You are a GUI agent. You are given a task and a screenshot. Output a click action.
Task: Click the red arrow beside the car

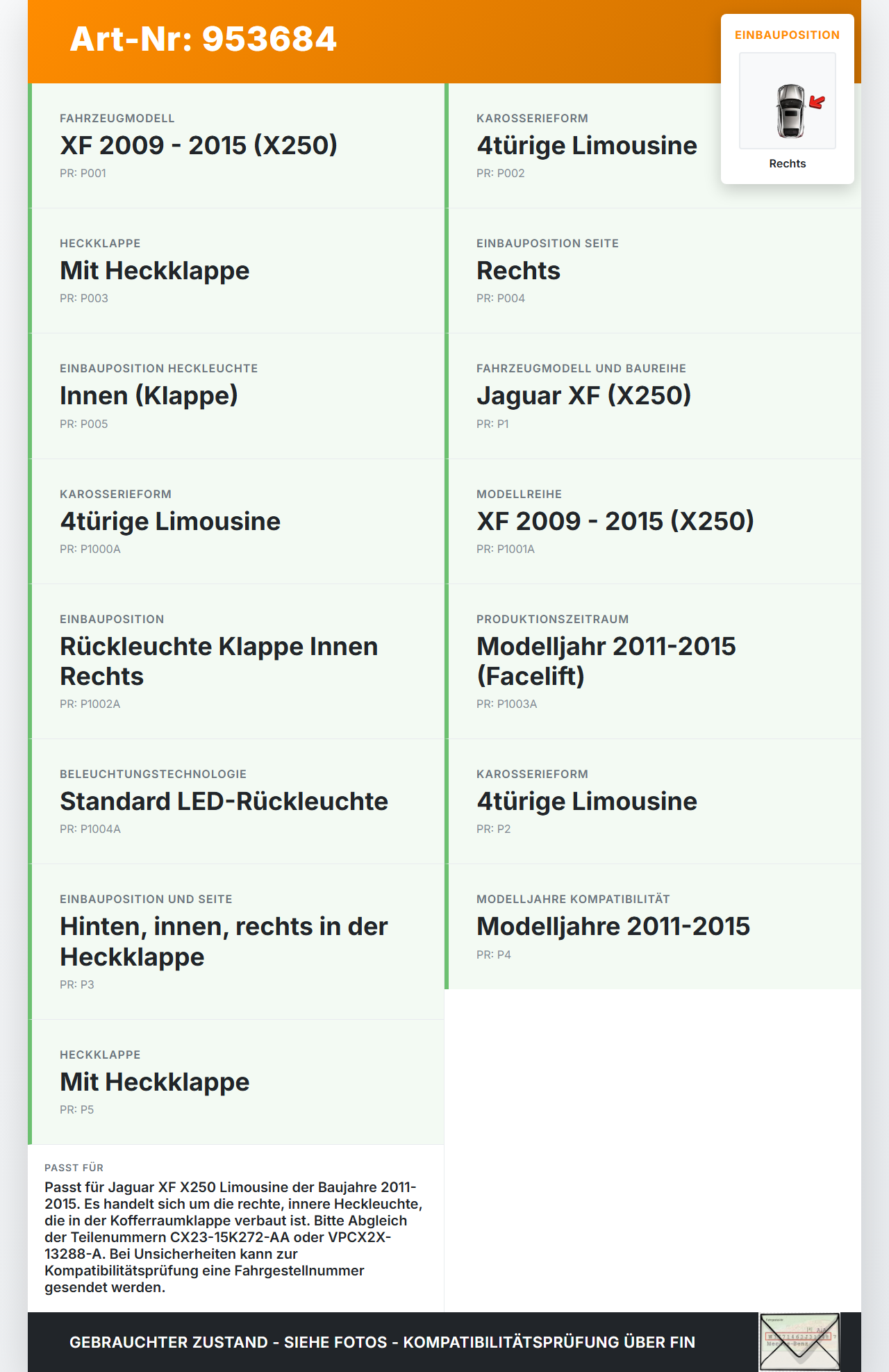click(817, 103)
